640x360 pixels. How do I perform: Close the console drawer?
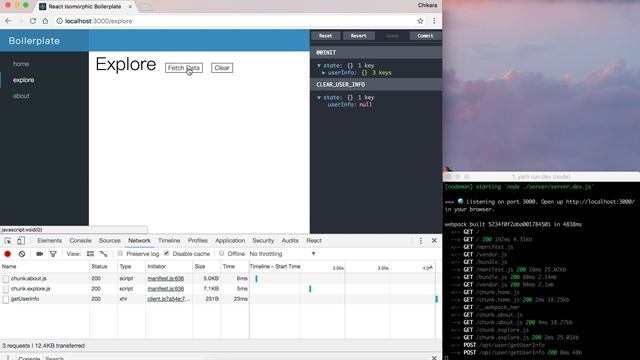(434, 358)
